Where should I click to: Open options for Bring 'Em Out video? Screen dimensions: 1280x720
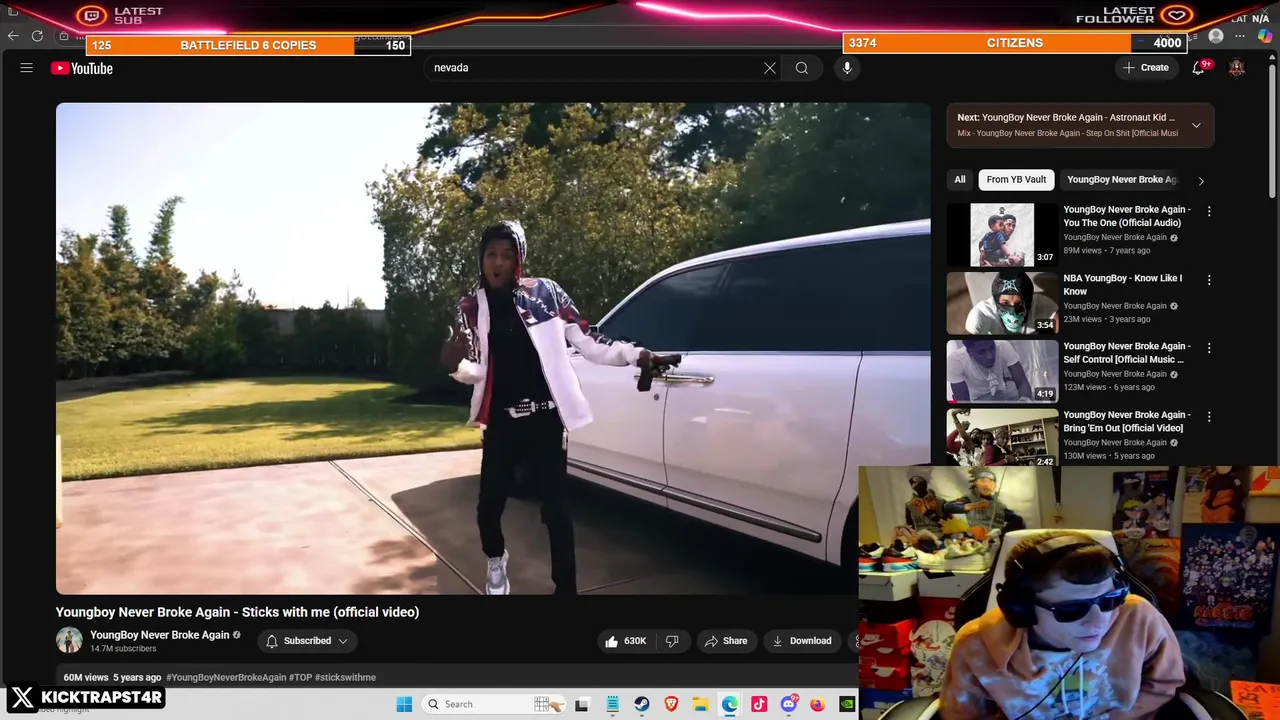1209,416
